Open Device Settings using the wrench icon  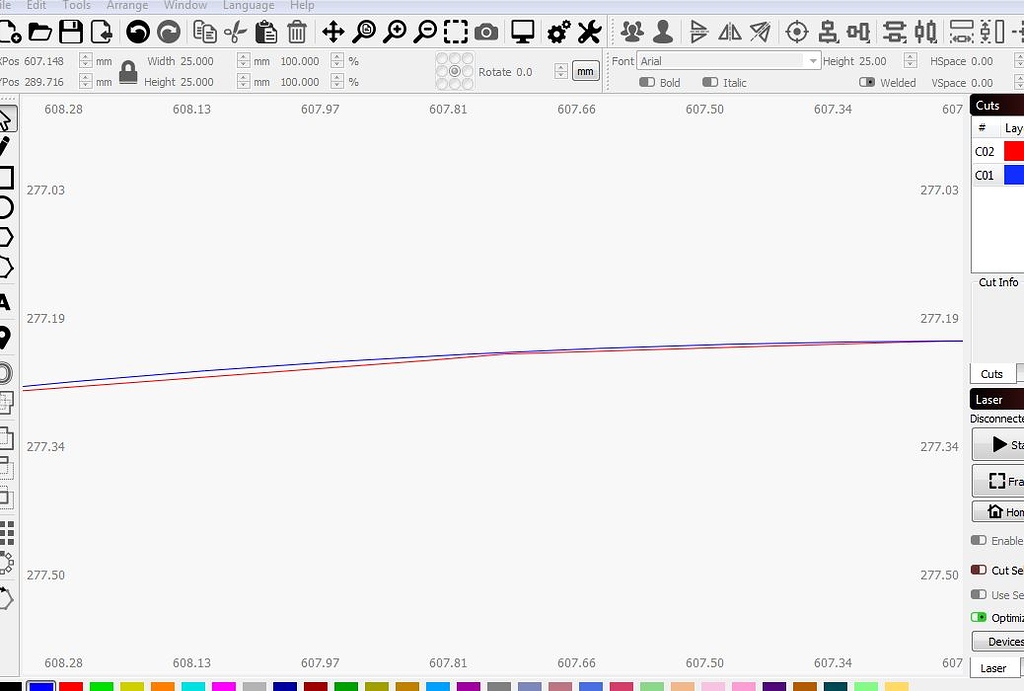(x=589, y=31)
